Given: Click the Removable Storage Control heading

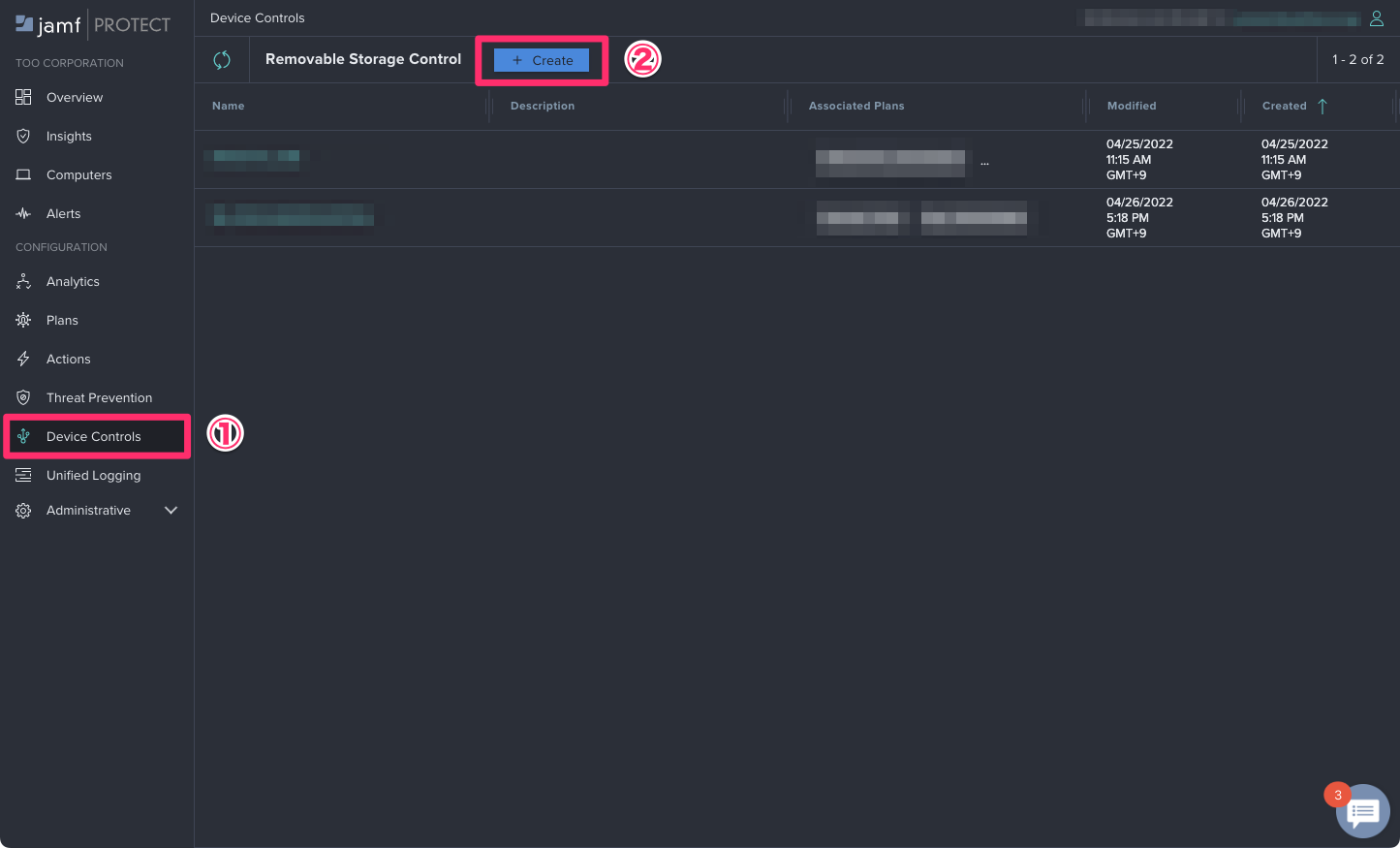Looking at the screenshot, I should [x=363, y=59].
